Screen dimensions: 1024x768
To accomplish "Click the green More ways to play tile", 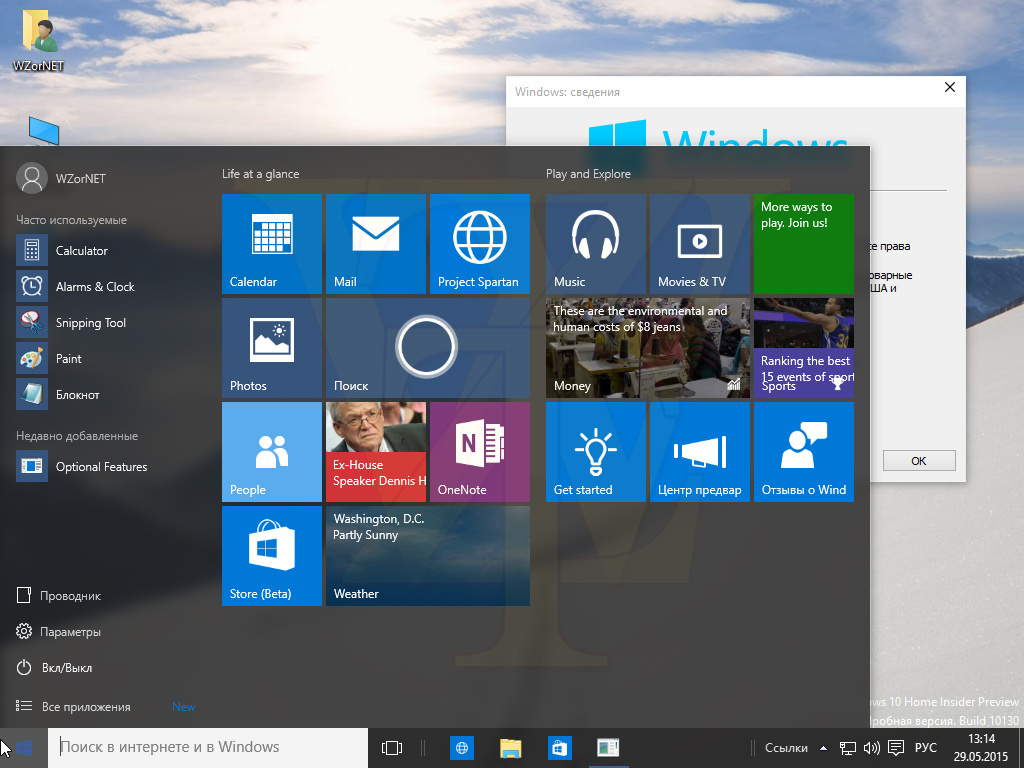I will (x=803, y=244).
